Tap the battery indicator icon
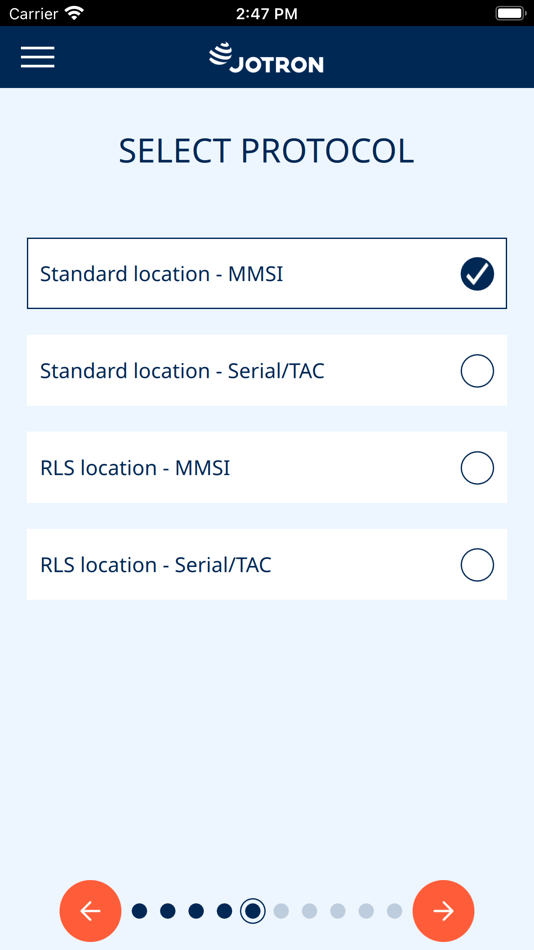 (x=509, y=13)
